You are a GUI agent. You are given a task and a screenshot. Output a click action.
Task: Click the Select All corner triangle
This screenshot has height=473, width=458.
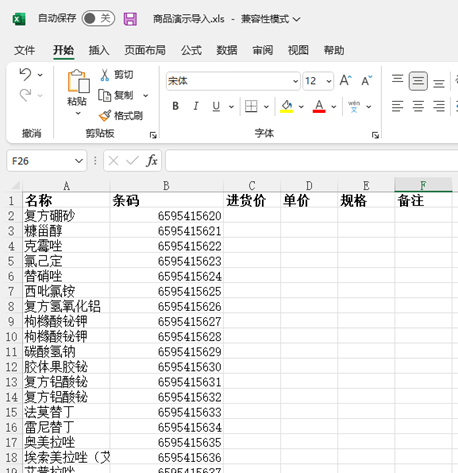tap(15, 185)
